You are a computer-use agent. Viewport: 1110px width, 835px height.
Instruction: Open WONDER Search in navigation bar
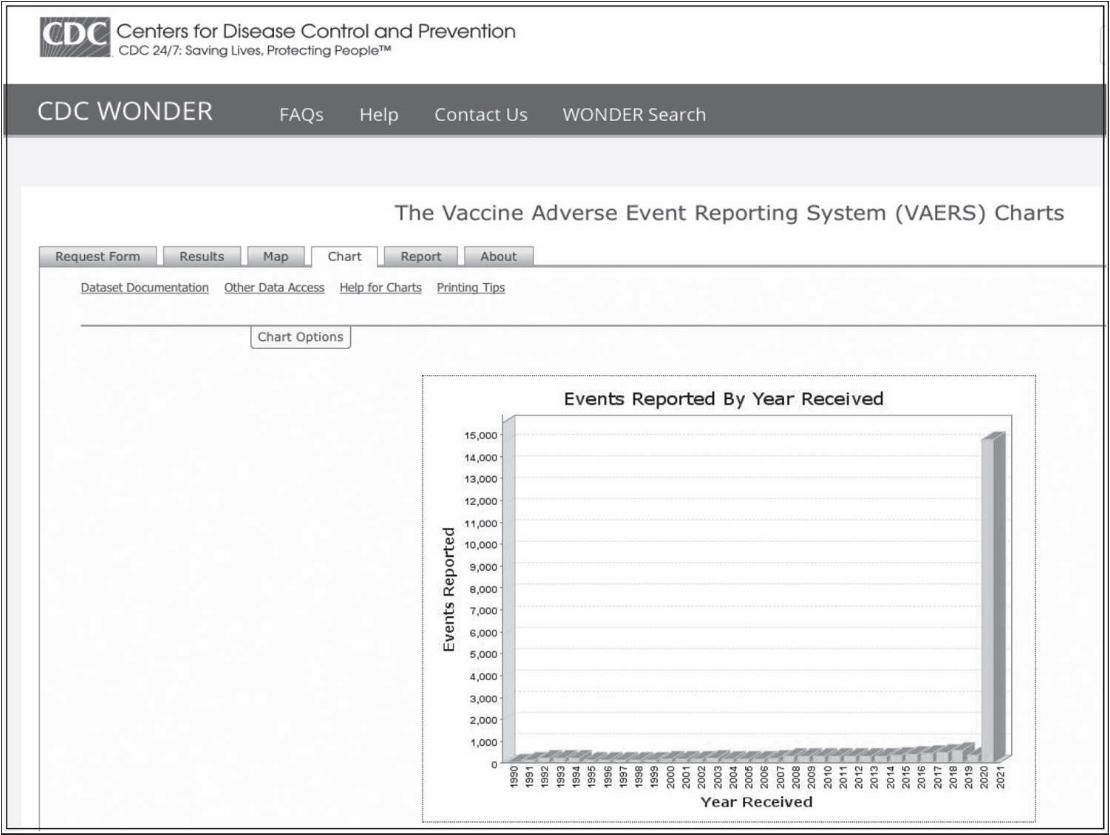[633, 115]
